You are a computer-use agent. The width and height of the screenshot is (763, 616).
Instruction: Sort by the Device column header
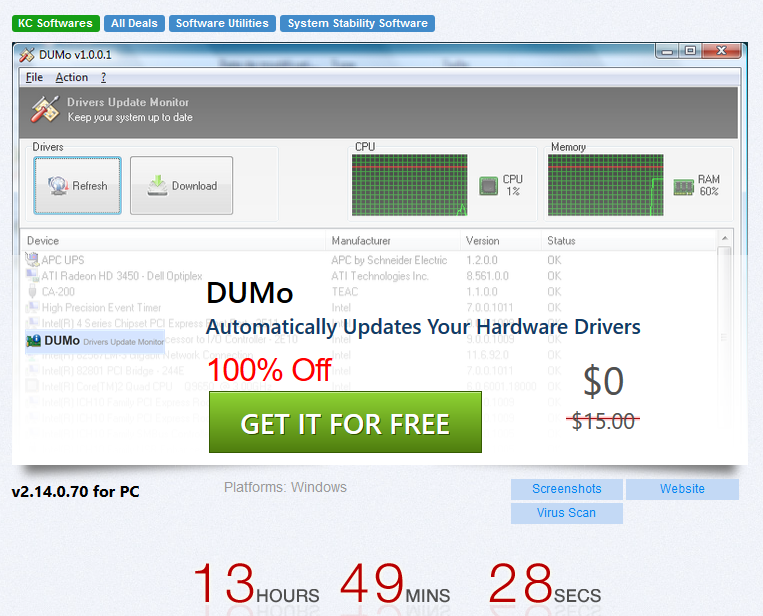[x=173, y=241]
